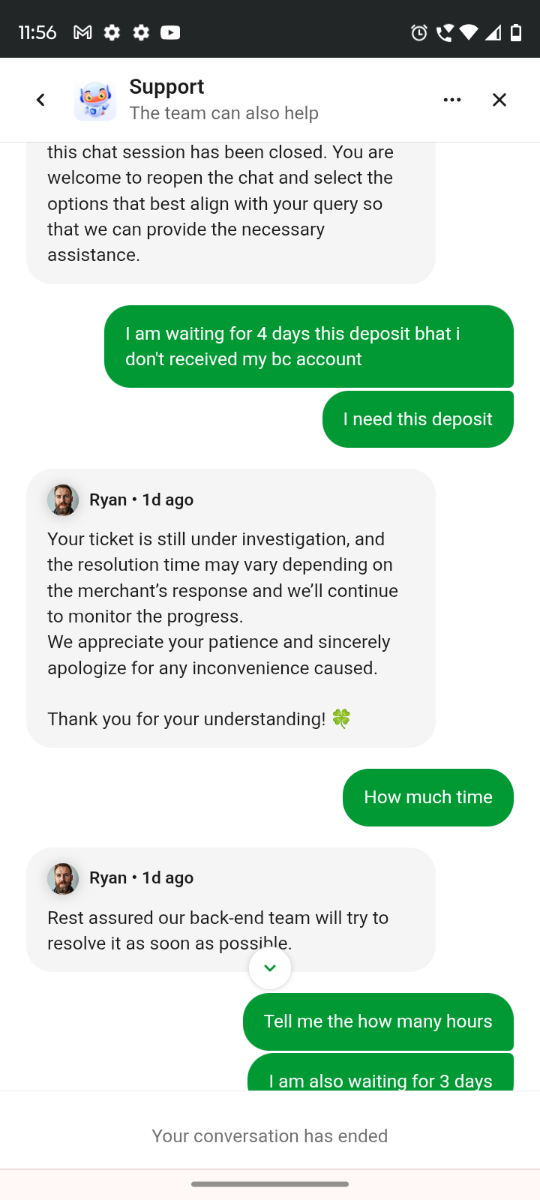This screenshot has height=1200, width=540.
Task: Tap the back arrow in the header
Action: point(40,100)
